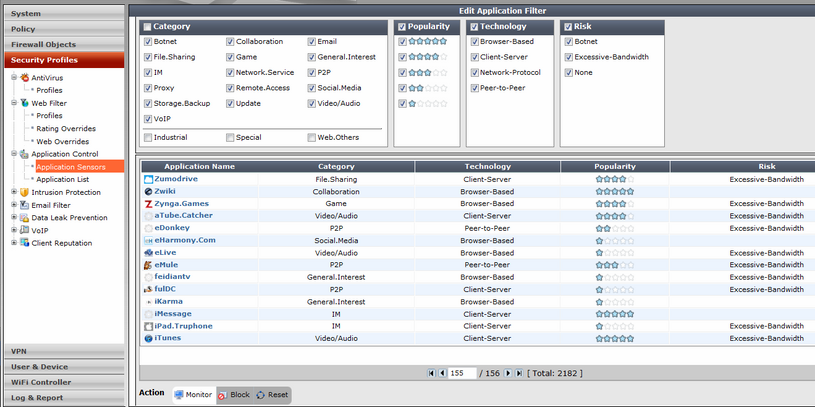This screenshot has height=407, width=815.
Task: Click the fulDC application icon
Action: point(149,290)
